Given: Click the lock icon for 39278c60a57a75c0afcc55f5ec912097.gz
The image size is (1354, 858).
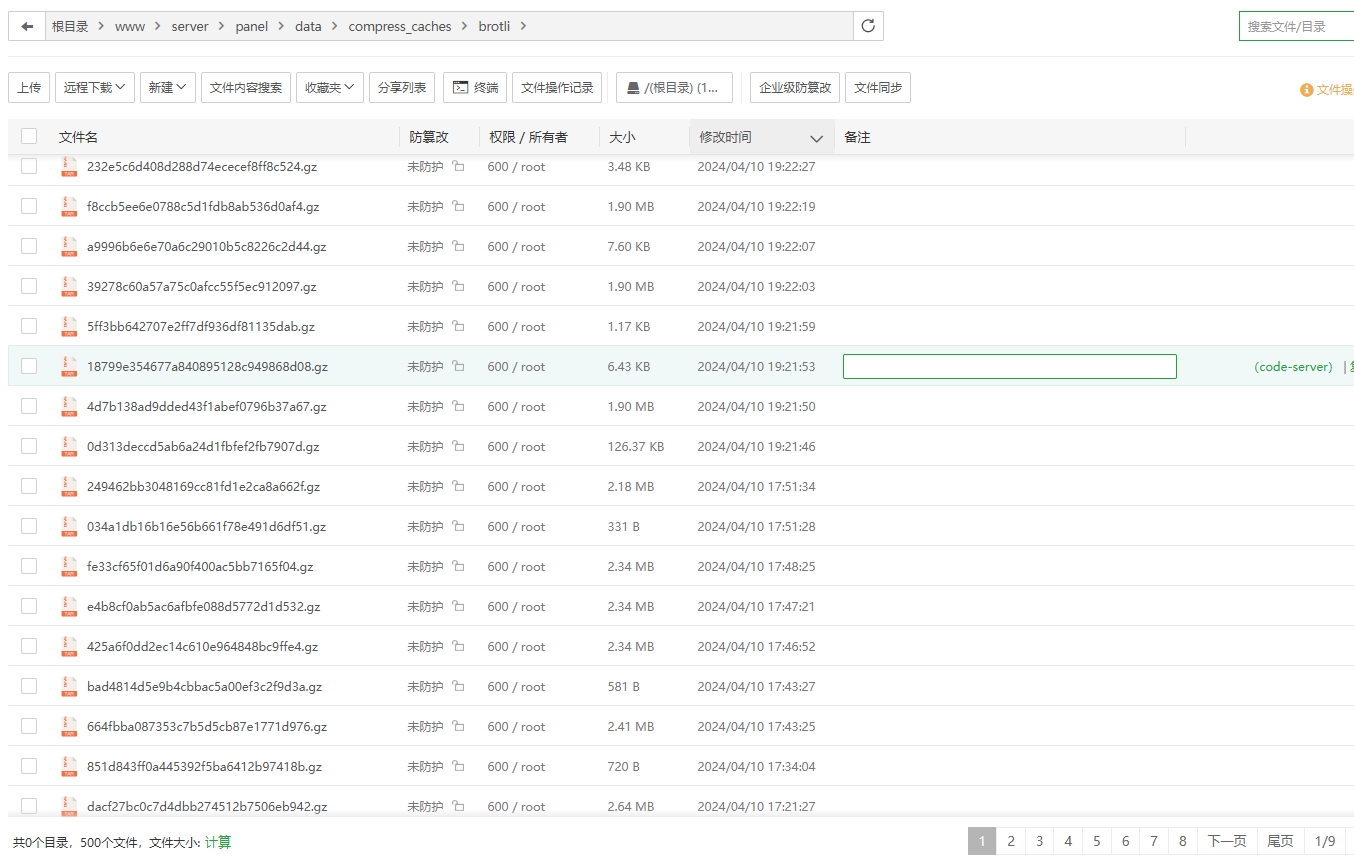Looking at the screenshot, I should click(x=458, y=286).
